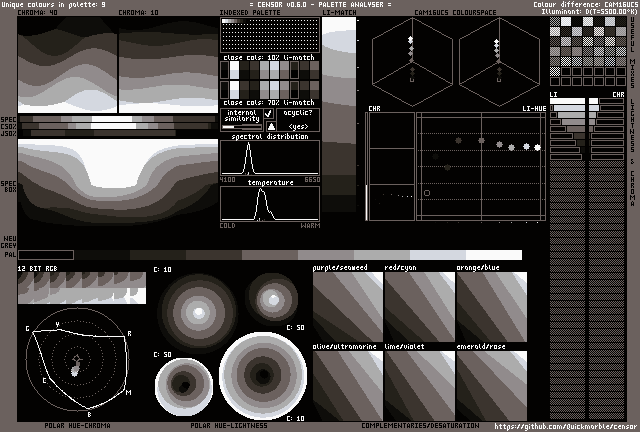Click the right CAM16UCS colourspace cube
Screen dimensions: 640x432
[x=499, y=62]
